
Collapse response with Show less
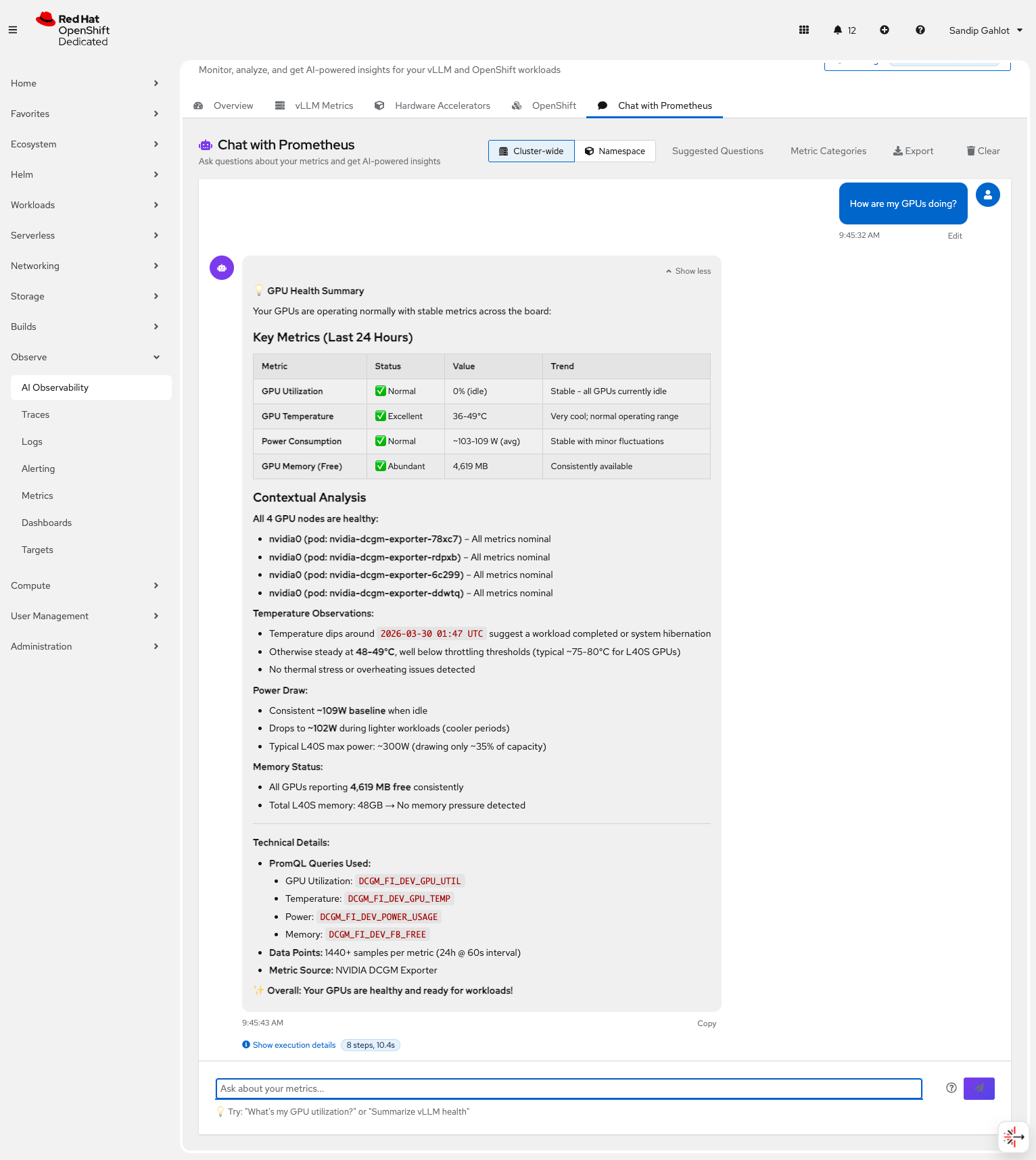click(688, 271)
